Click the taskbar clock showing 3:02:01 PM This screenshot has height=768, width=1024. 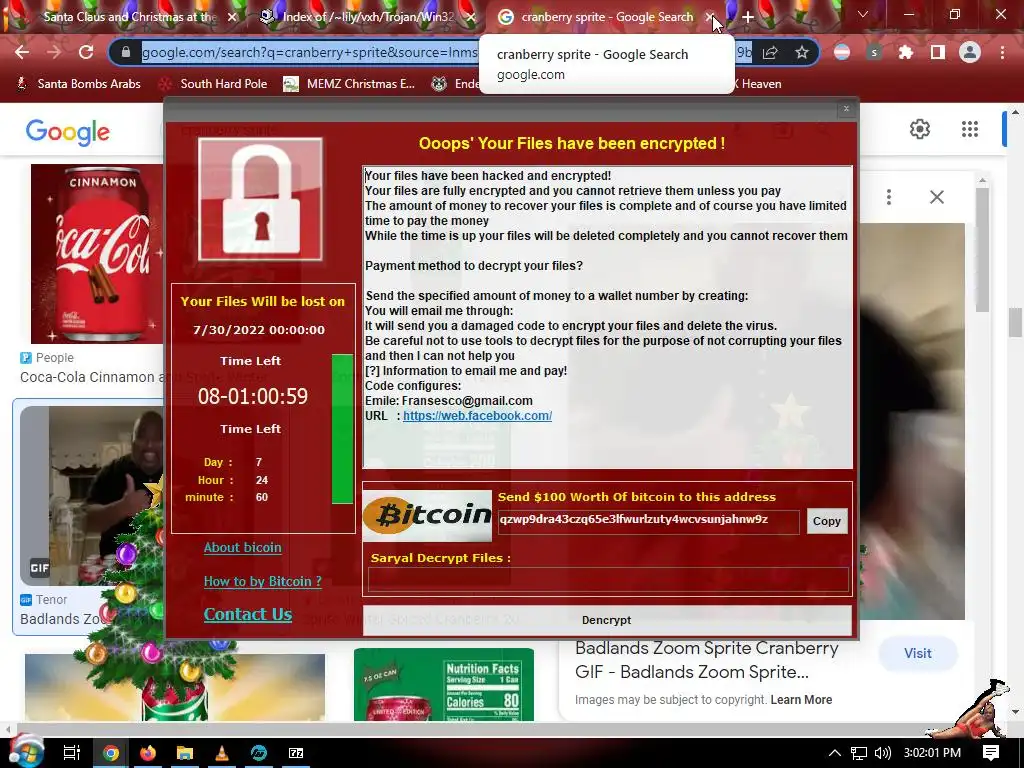[x=932, y=753]
